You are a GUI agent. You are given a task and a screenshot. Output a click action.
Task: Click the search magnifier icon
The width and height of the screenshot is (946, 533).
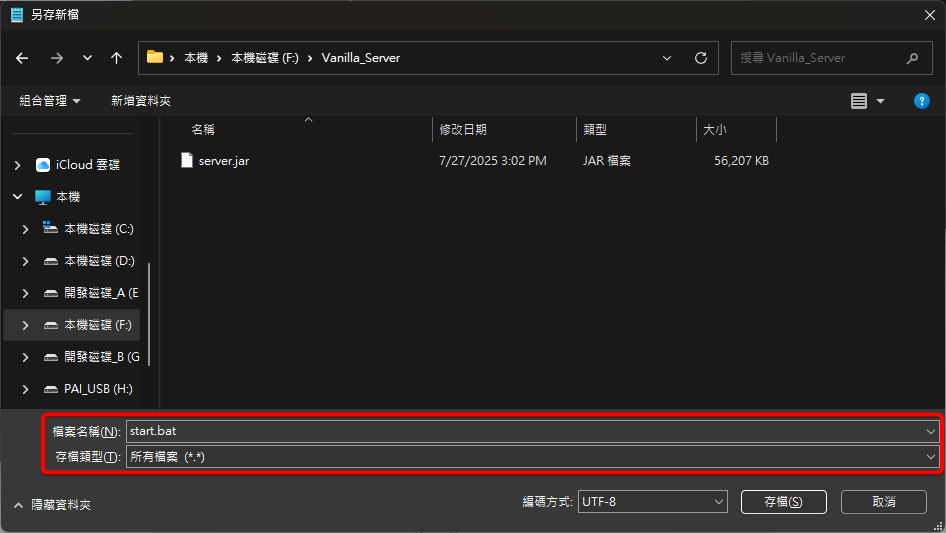(x=912, y=58)
